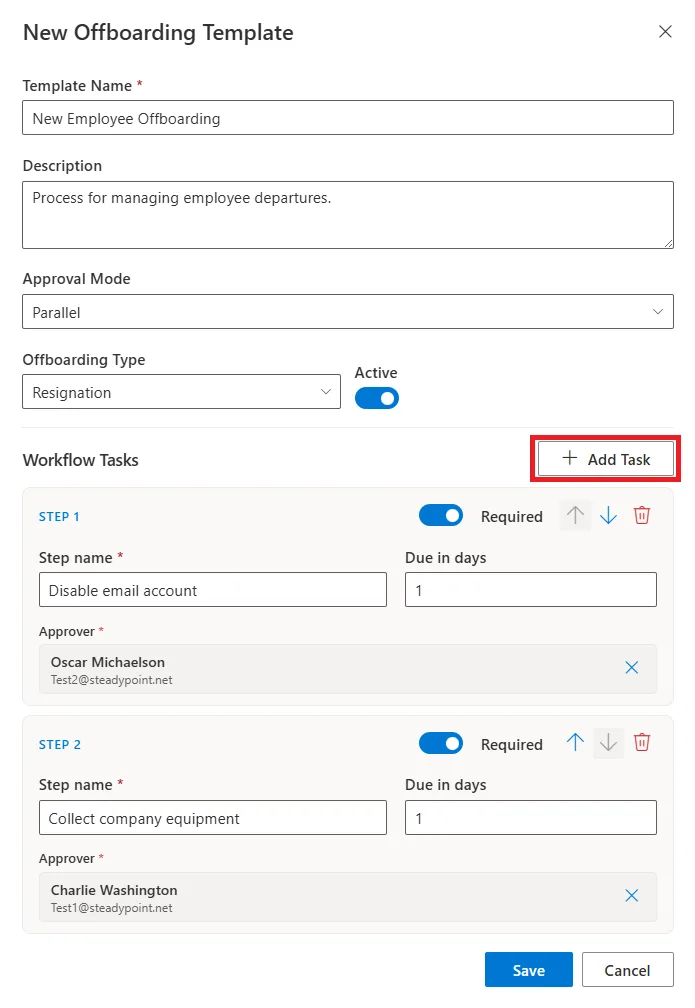Select the STEP 1 label
695x1008 pixels.
coord(59,517)
